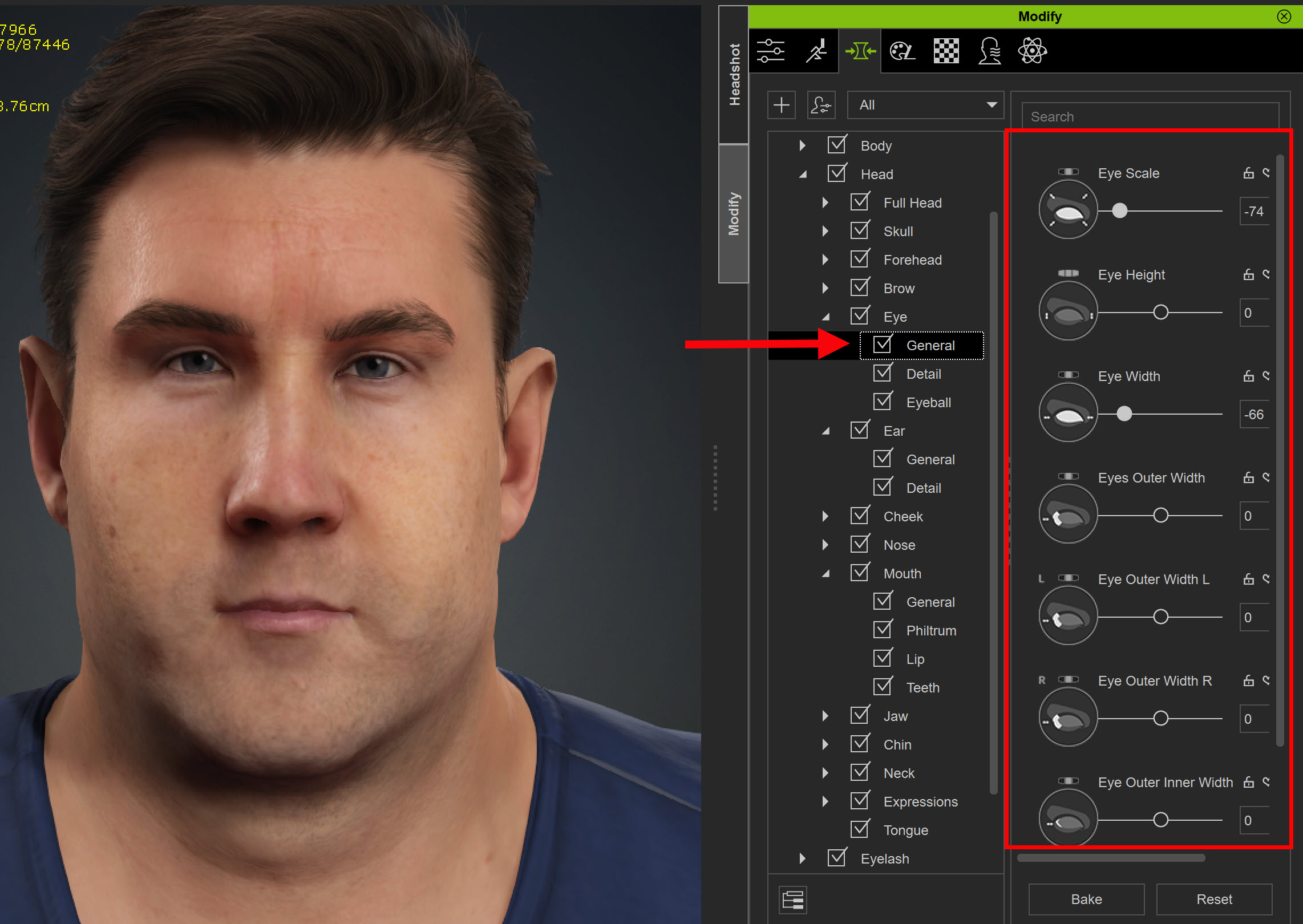
Task: Select the Morph tab icon
Action: coord(860,51)
